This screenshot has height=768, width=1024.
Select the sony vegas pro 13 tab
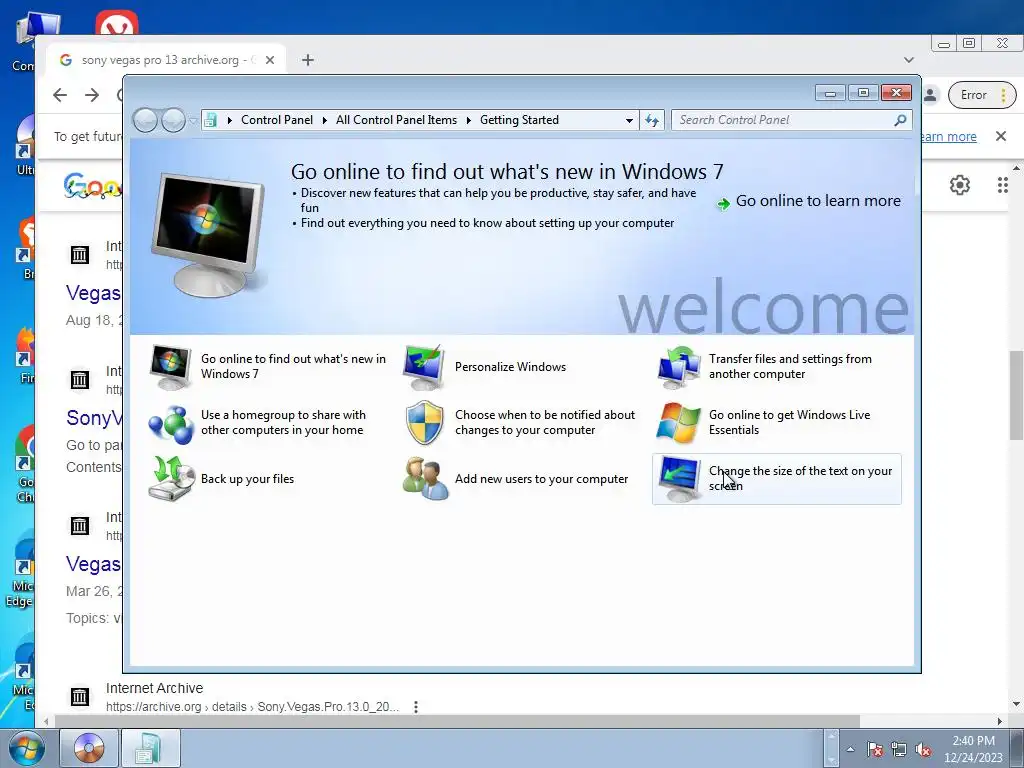[x=167, y=60]
